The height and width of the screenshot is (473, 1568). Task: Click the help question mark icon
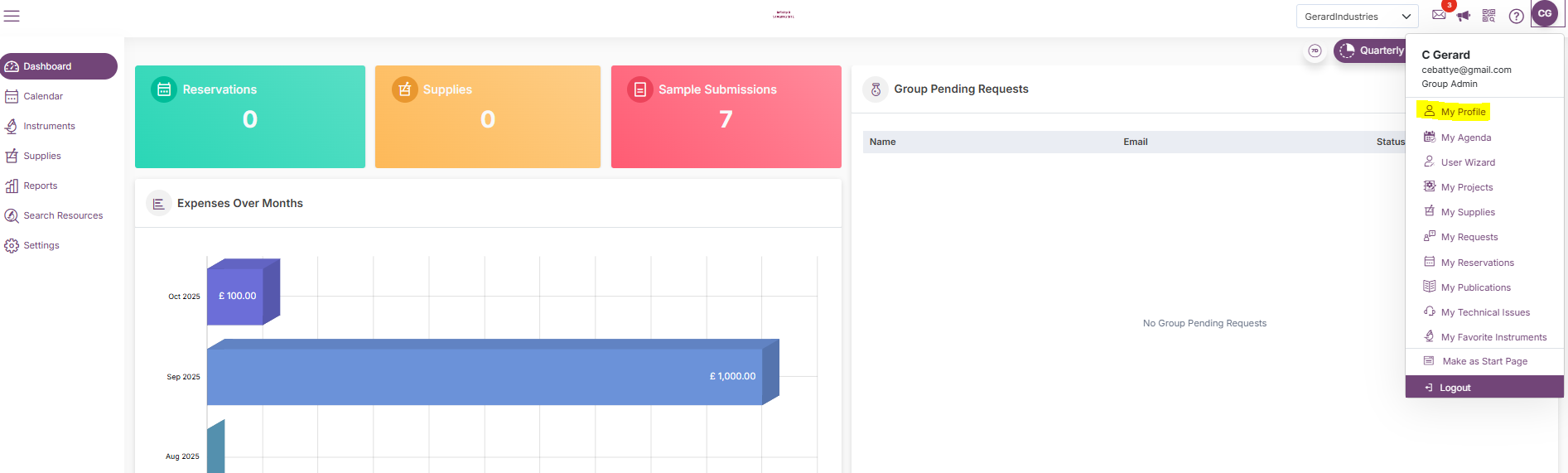coord(1516,17)
